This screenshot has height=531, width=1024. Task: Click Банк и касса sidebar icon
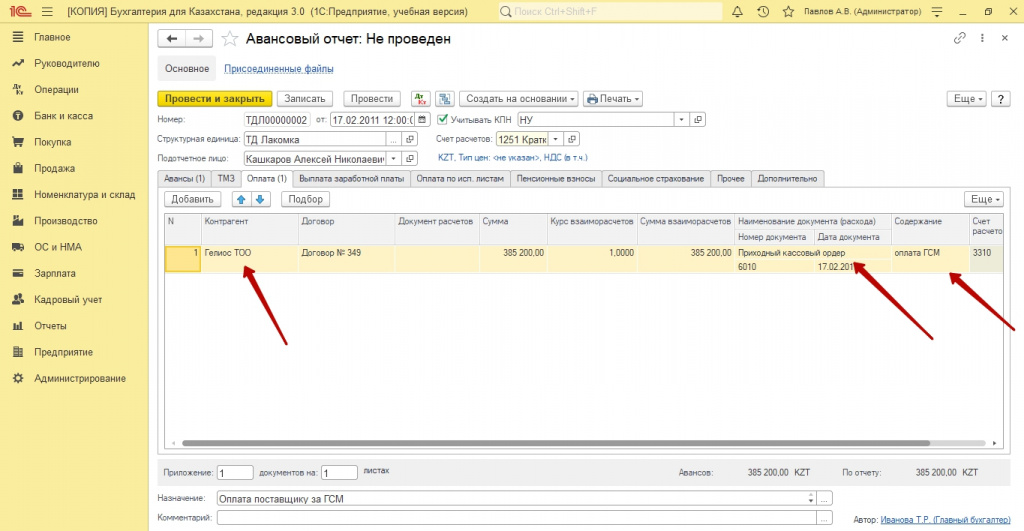click(18, 116)
